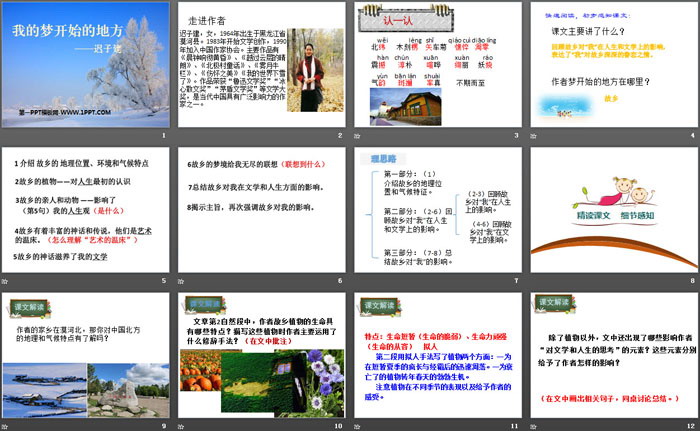700x431 pixels.
Task: Click slide number label 7
Action: tap(516, 280)
